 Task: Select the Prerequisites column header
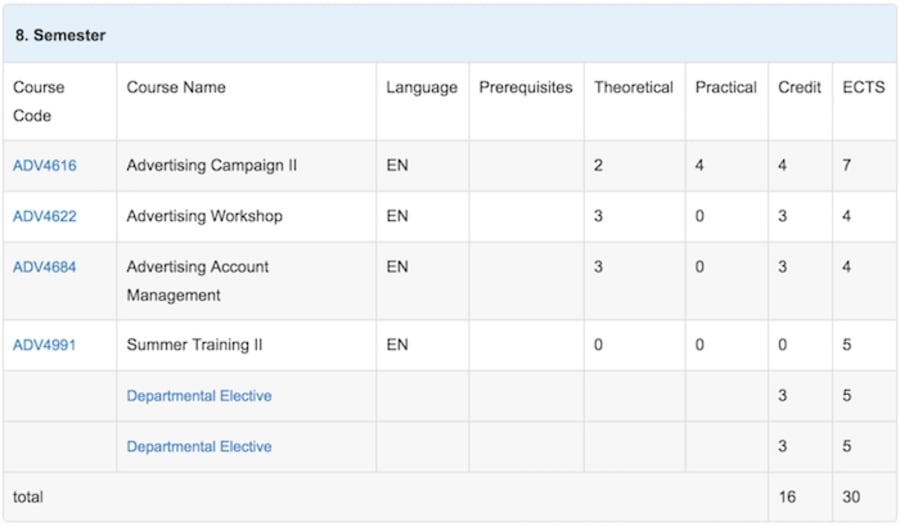(x=526, y=87)
